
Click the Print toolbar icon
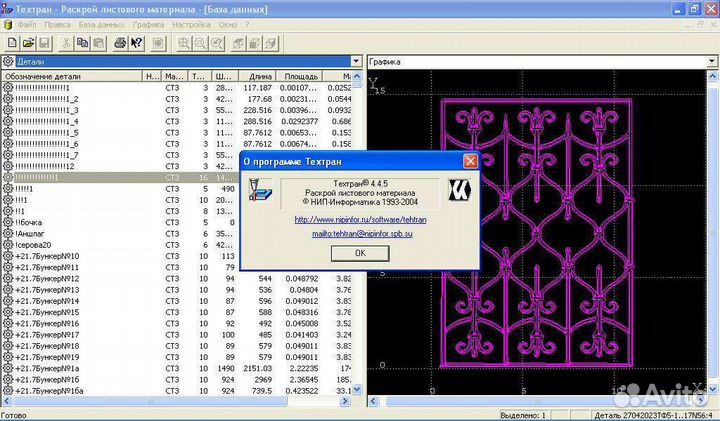pos(120,43)
